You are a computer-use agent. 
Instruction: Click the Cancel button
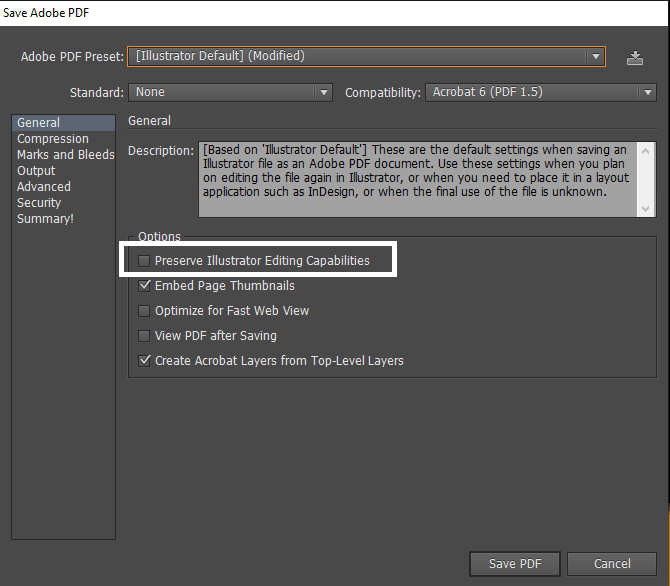(x=612, y=564)
